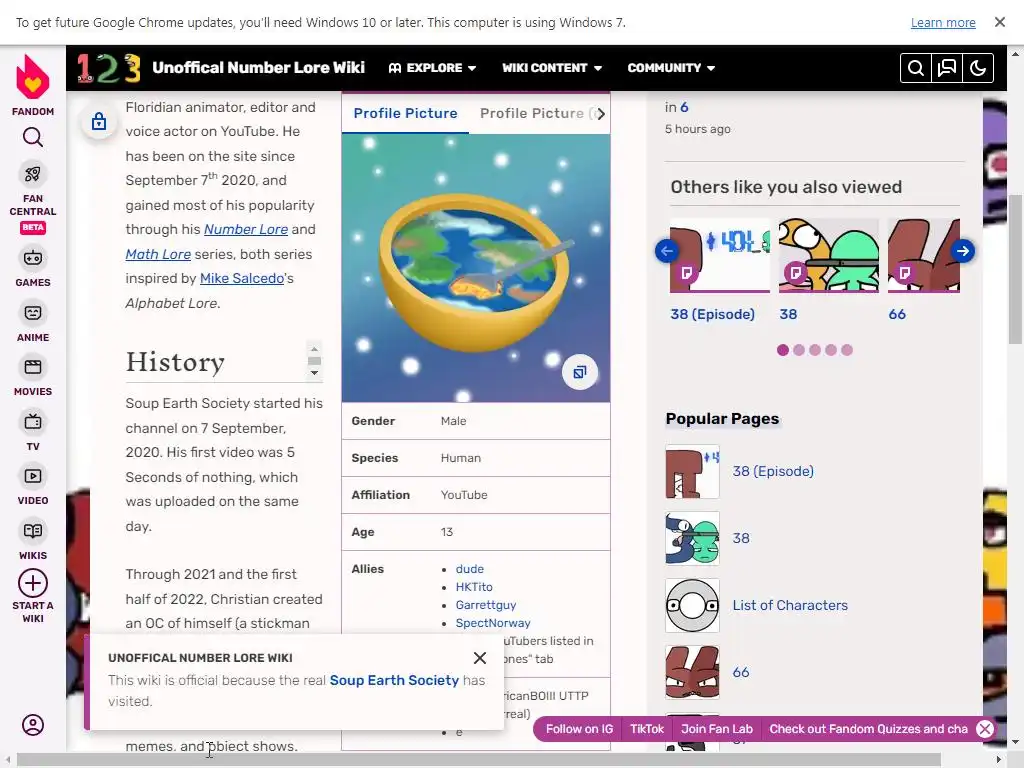
Task: Open the Movies clapperboard icon
Action: pos(33,367)
